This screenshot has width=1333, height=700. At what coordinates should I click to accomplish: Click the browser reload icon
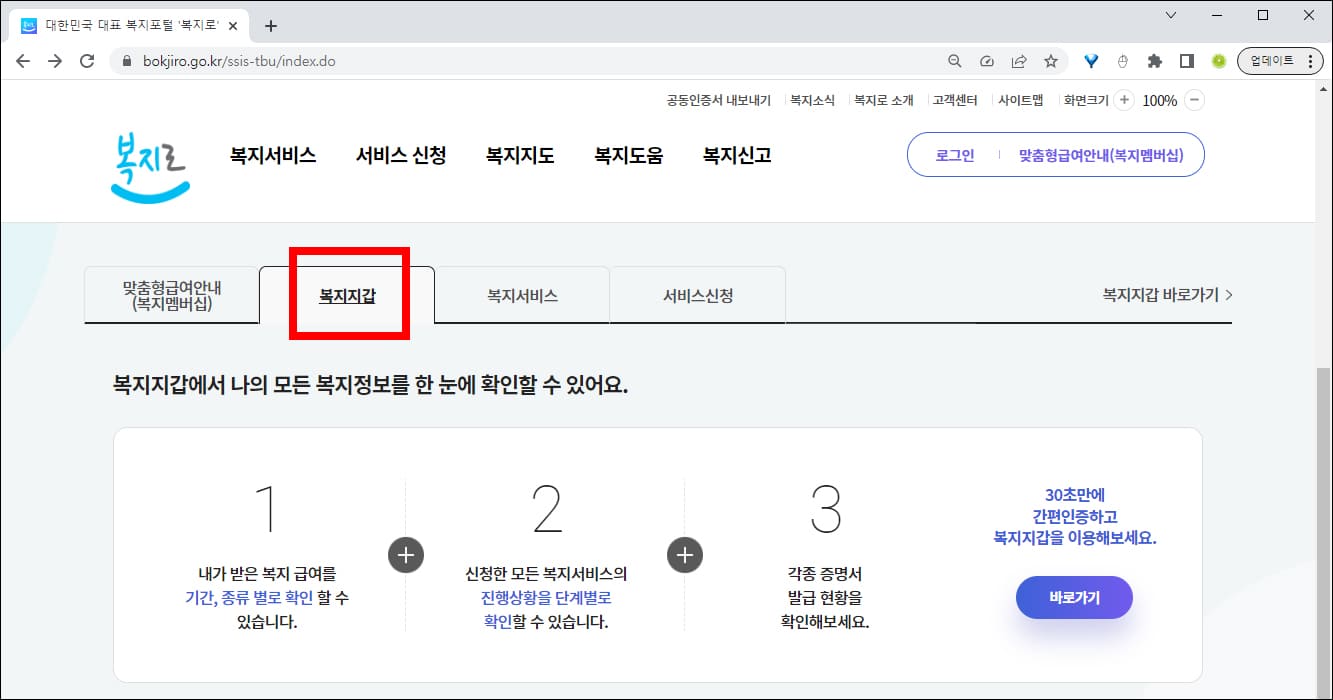[88, 60]
